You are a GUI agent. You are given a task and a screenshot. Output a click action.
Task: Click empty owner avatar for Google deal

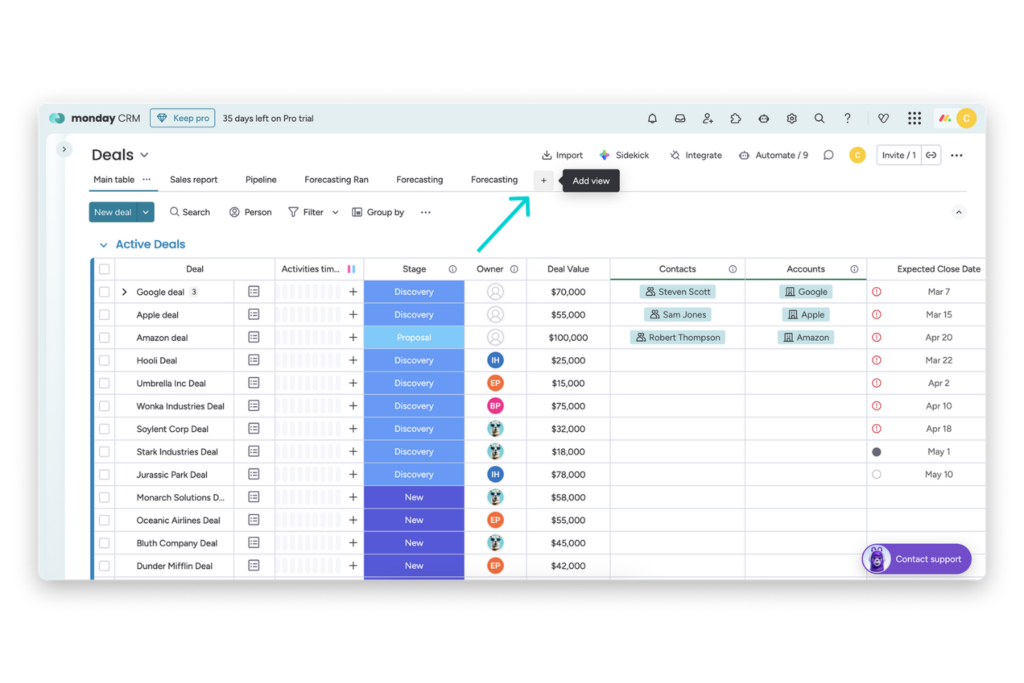coord(496,292)
